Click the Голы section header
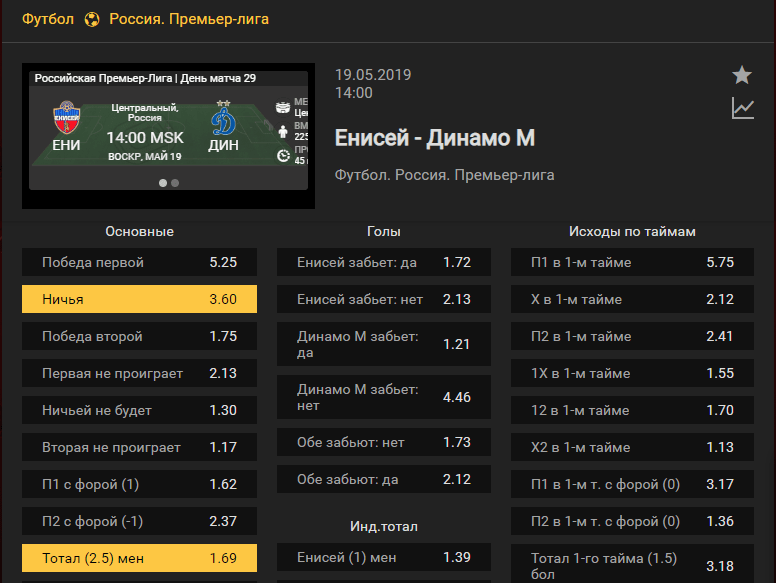Screen dimensions: 776x583 click(384, 232)
